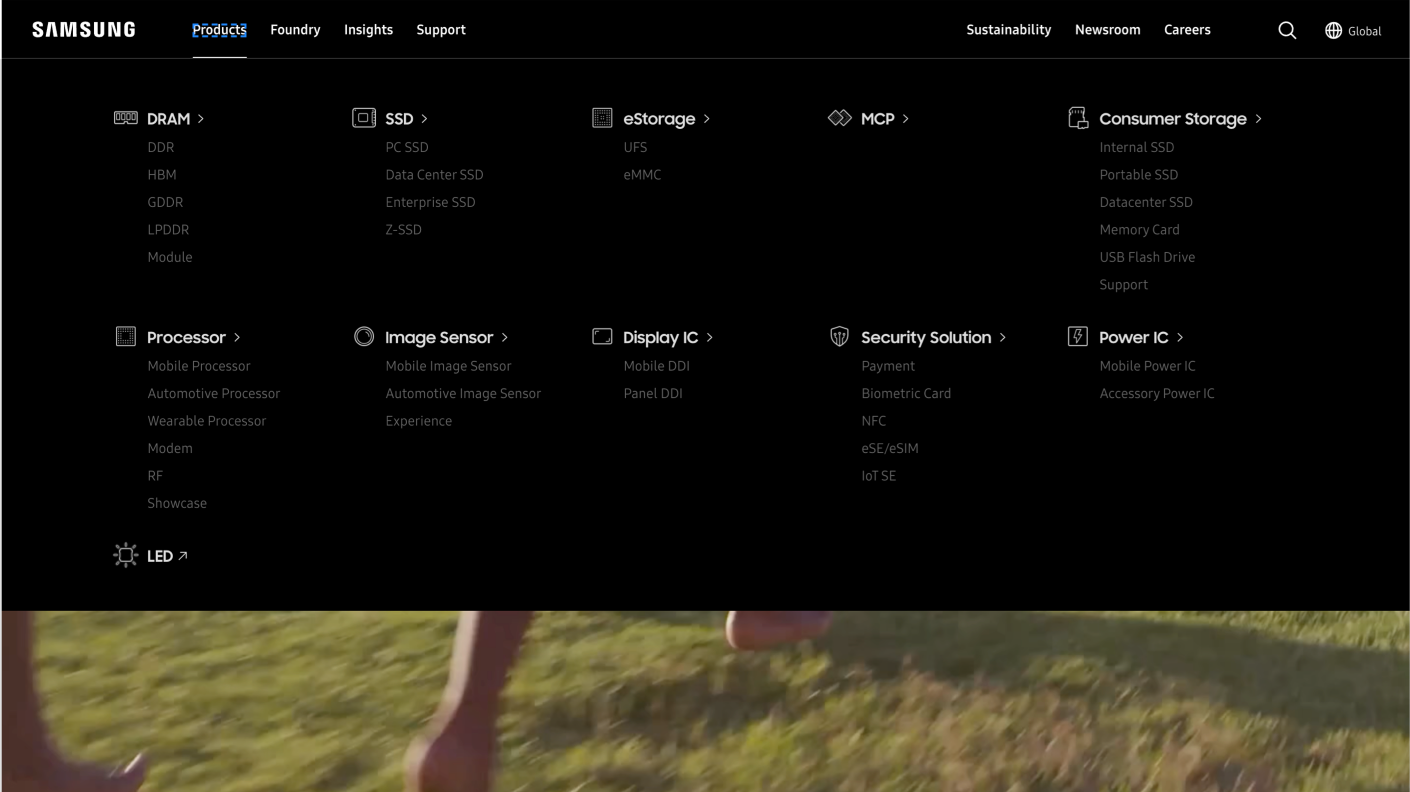Image resolution: width=1410 pixels, height=792 pixels.
Task: Go to the HBM product page
Action: click(x=162, y=175)
